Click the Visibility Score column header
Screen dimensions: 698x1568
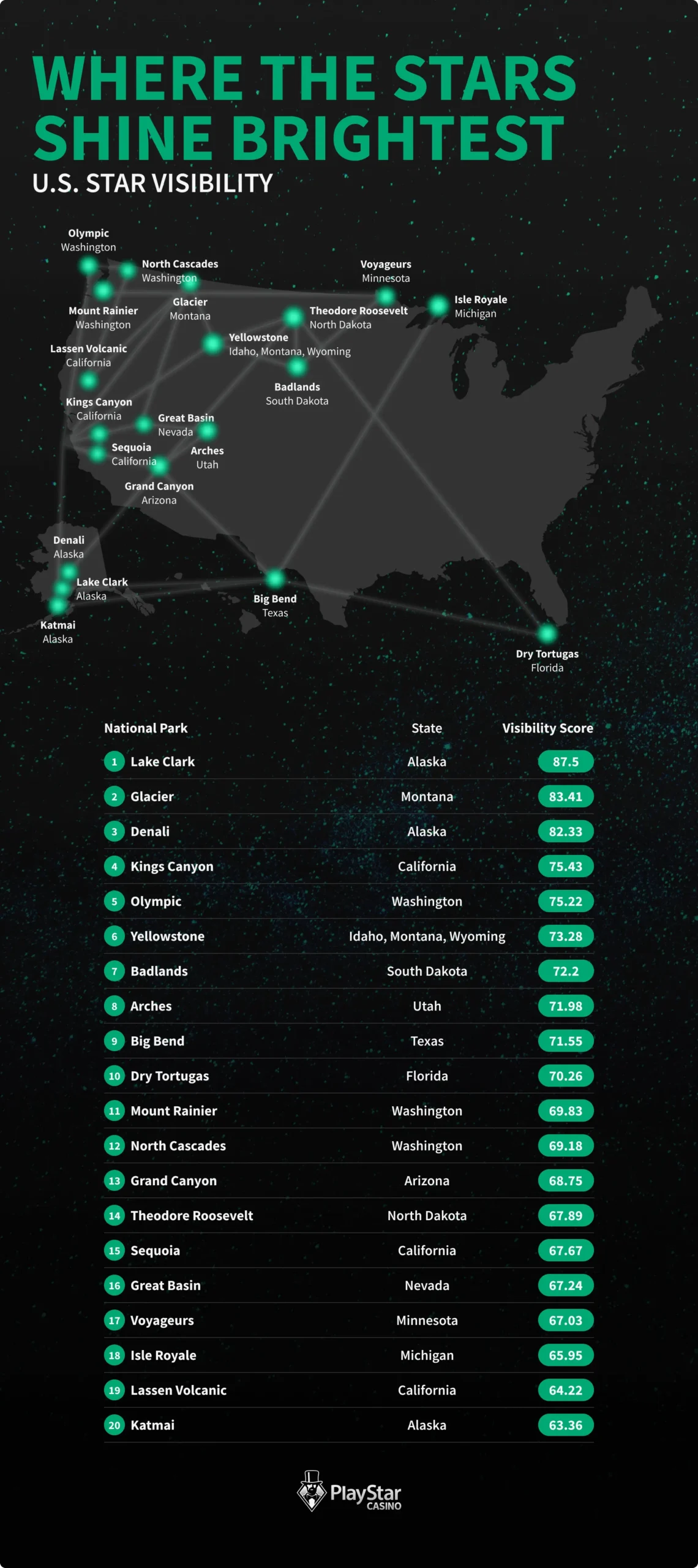pyautogui.click(x=547, y=728)
